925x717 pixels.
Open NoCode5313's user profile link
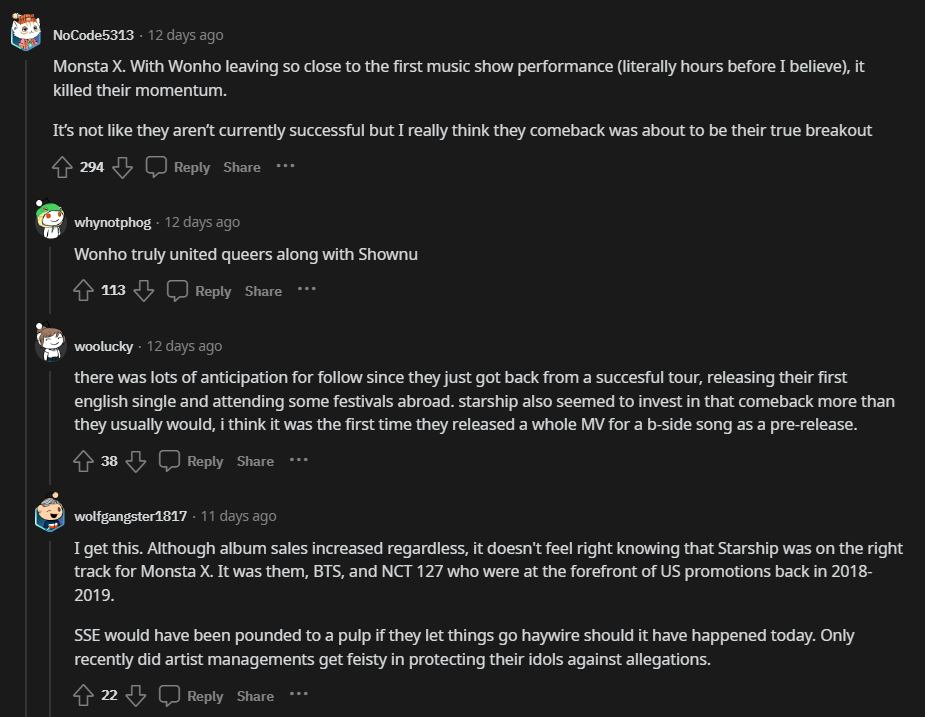(x=93, y=35)
